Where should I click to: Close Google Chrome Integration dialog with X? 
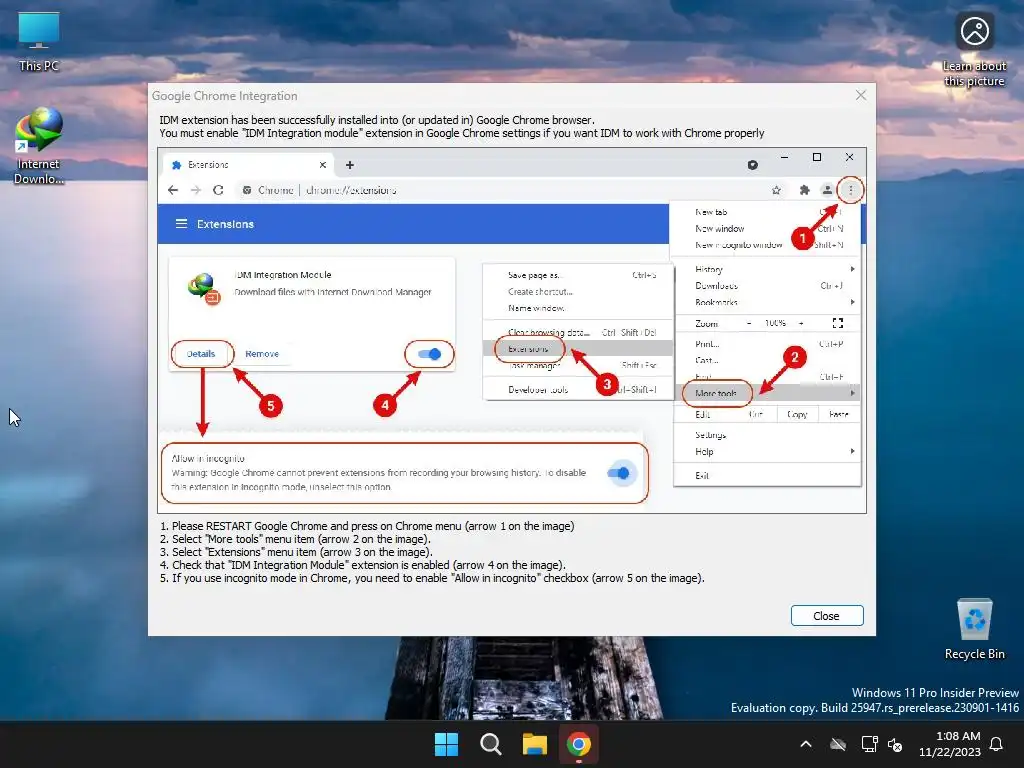861,95
